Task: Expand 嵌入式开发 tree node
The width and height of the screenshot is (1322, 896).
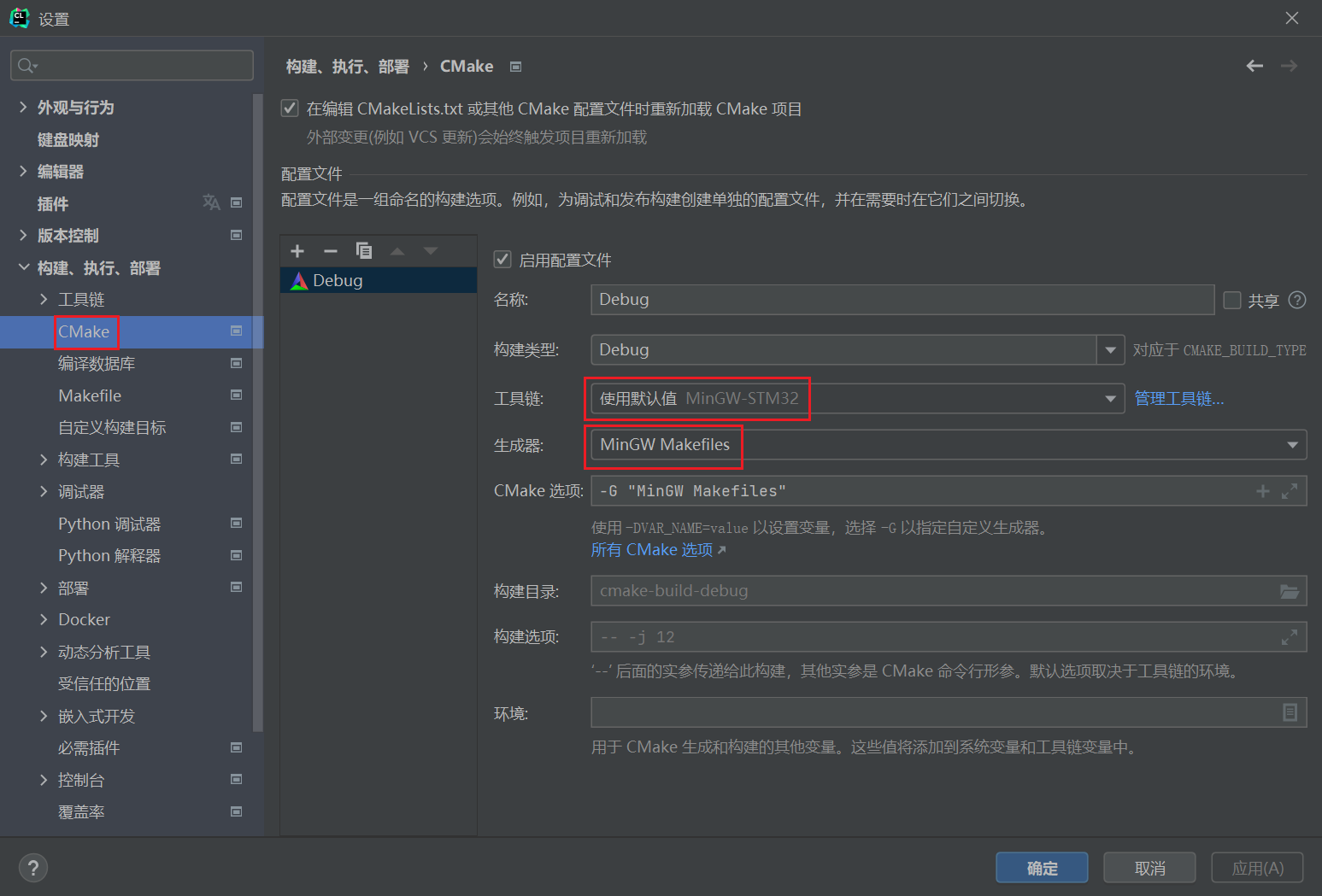Action: coord(44,716)
